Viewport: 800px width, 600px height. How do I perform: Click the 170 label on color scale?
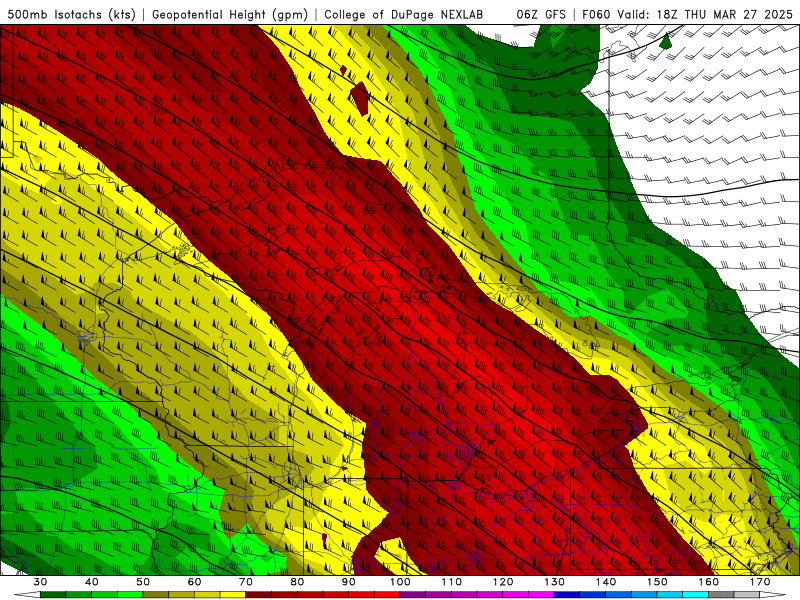[x=760, y=582]
